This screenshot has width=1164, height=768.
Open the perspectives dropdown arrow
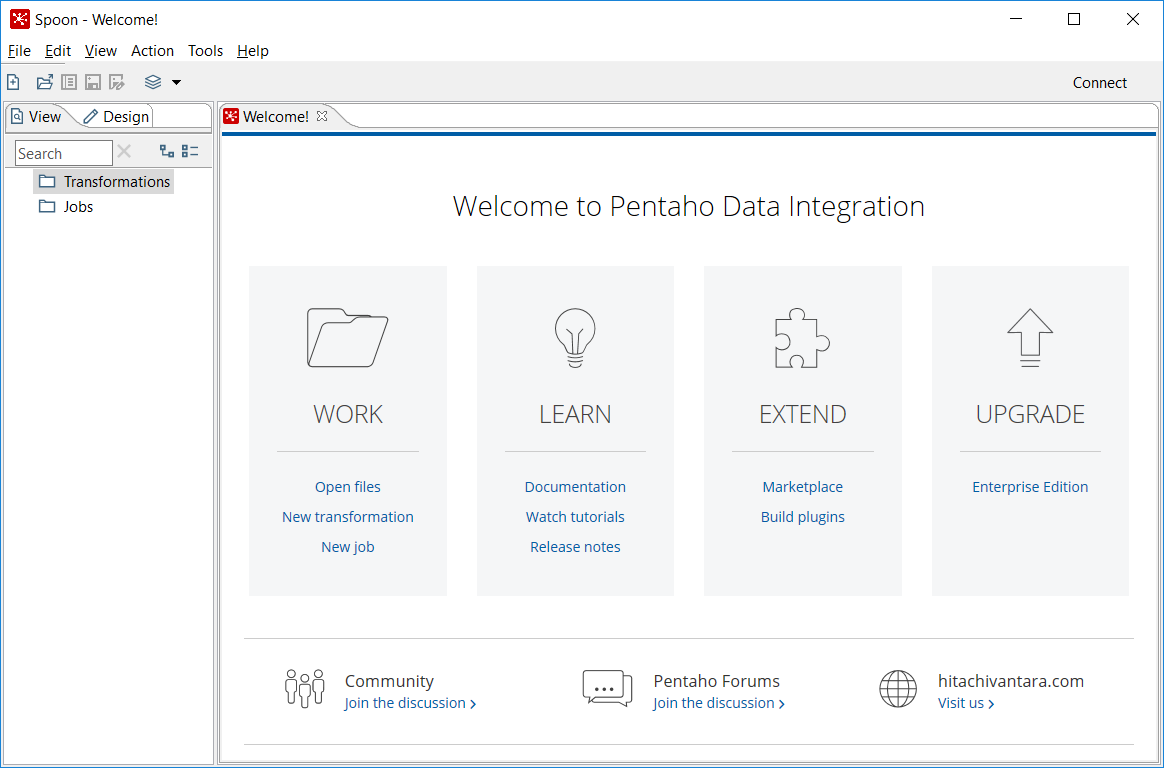pos(176,82)
